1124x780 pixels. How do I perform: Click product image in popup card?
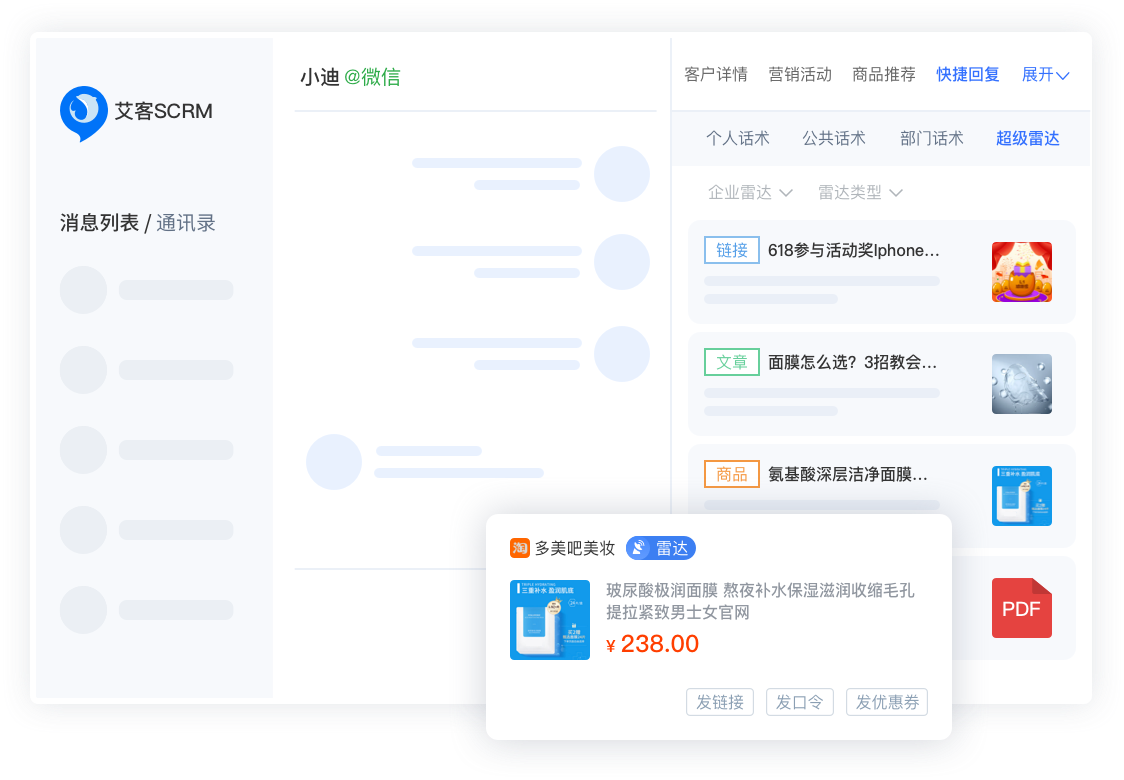pos(549,620)
